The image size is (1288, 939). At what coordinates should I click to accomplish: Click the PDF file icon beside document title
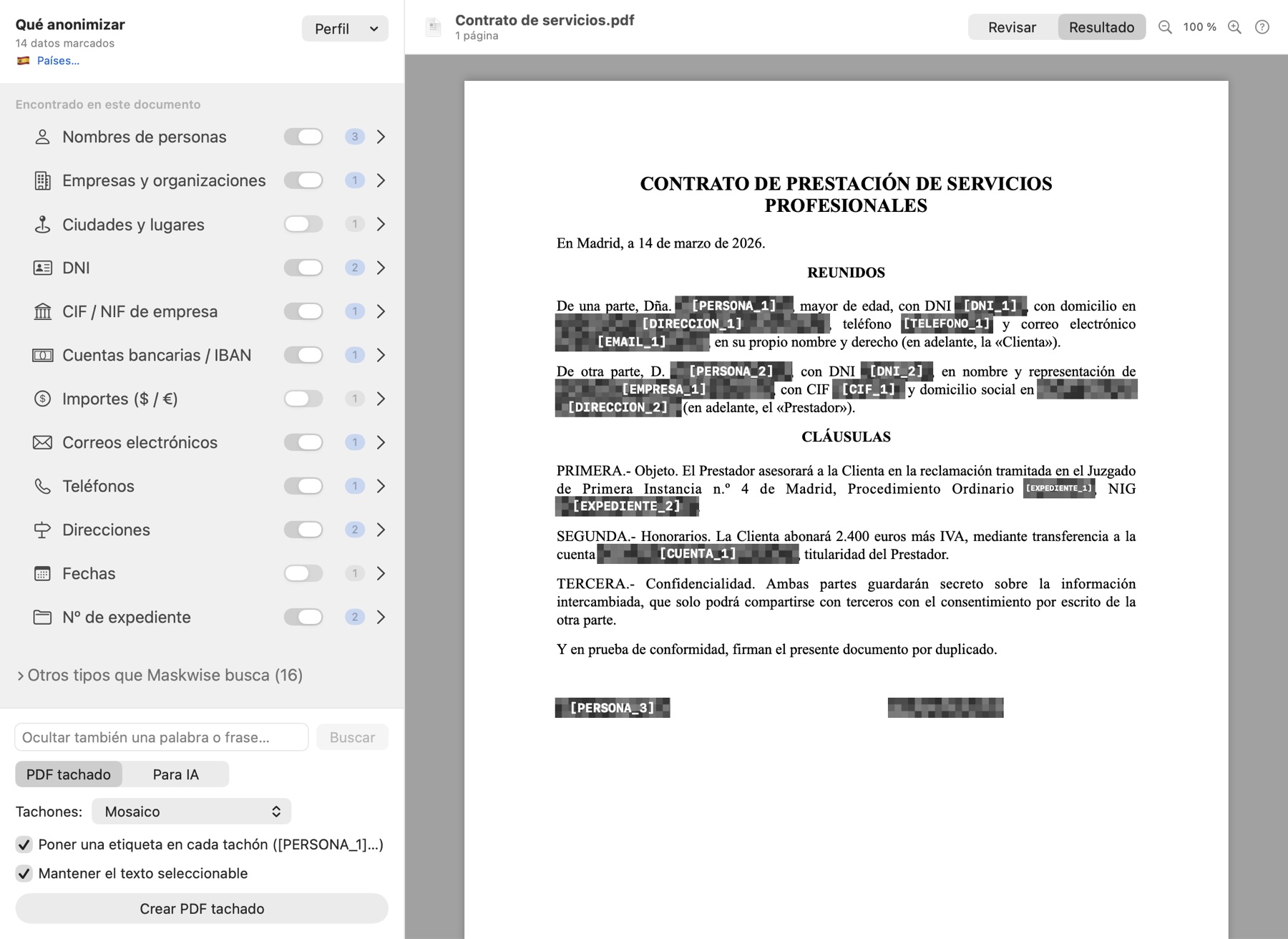click(x=433, y=27)
